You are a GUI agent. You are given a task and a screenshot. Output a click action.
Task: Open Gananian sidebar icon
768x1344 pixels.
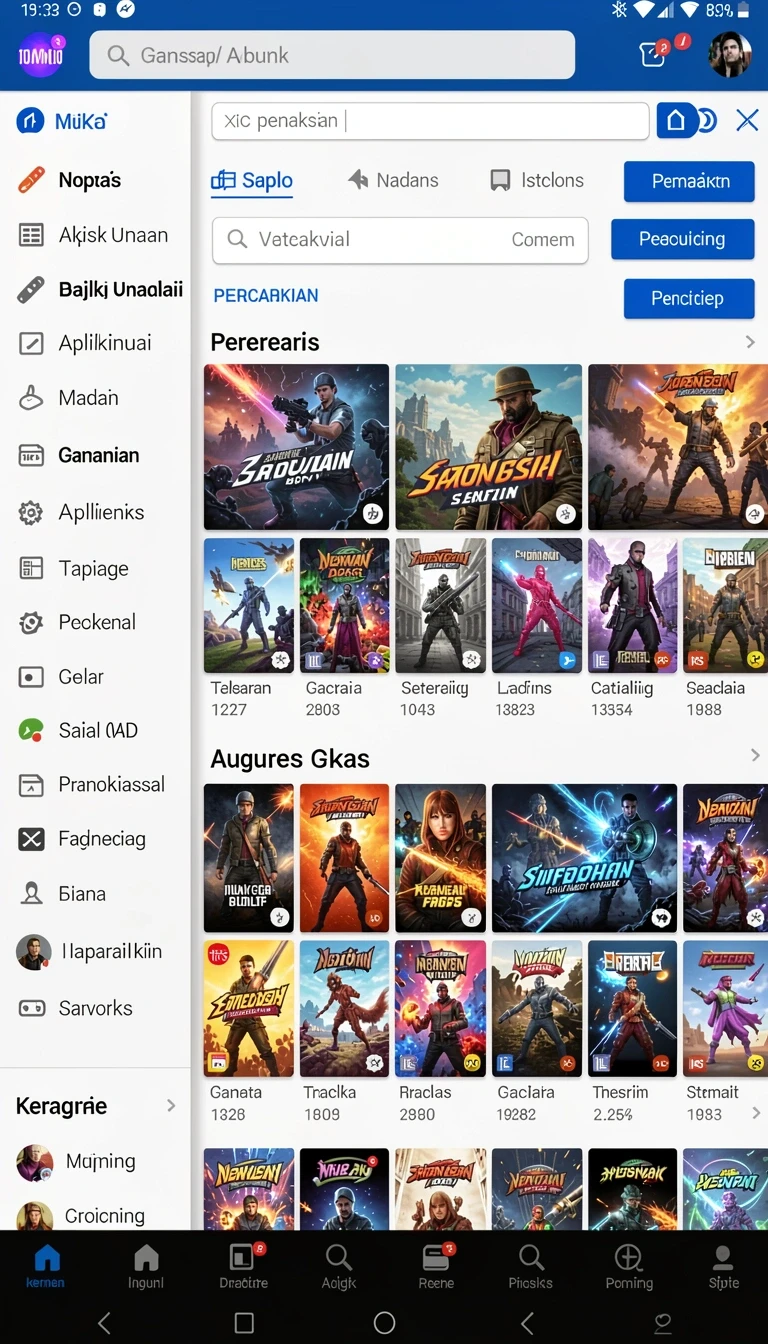[31, 456]
